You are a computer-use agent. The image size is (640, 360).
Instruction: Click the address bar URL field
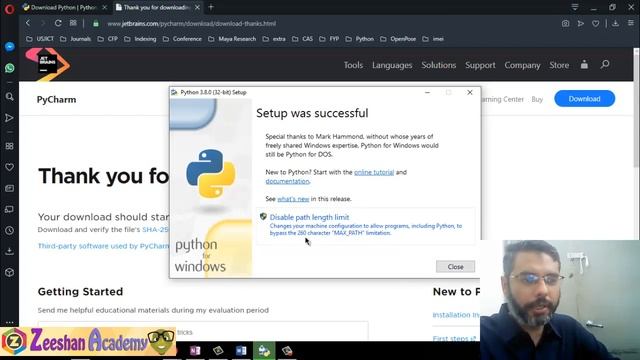pyautogui.click(x=191, y=24)
